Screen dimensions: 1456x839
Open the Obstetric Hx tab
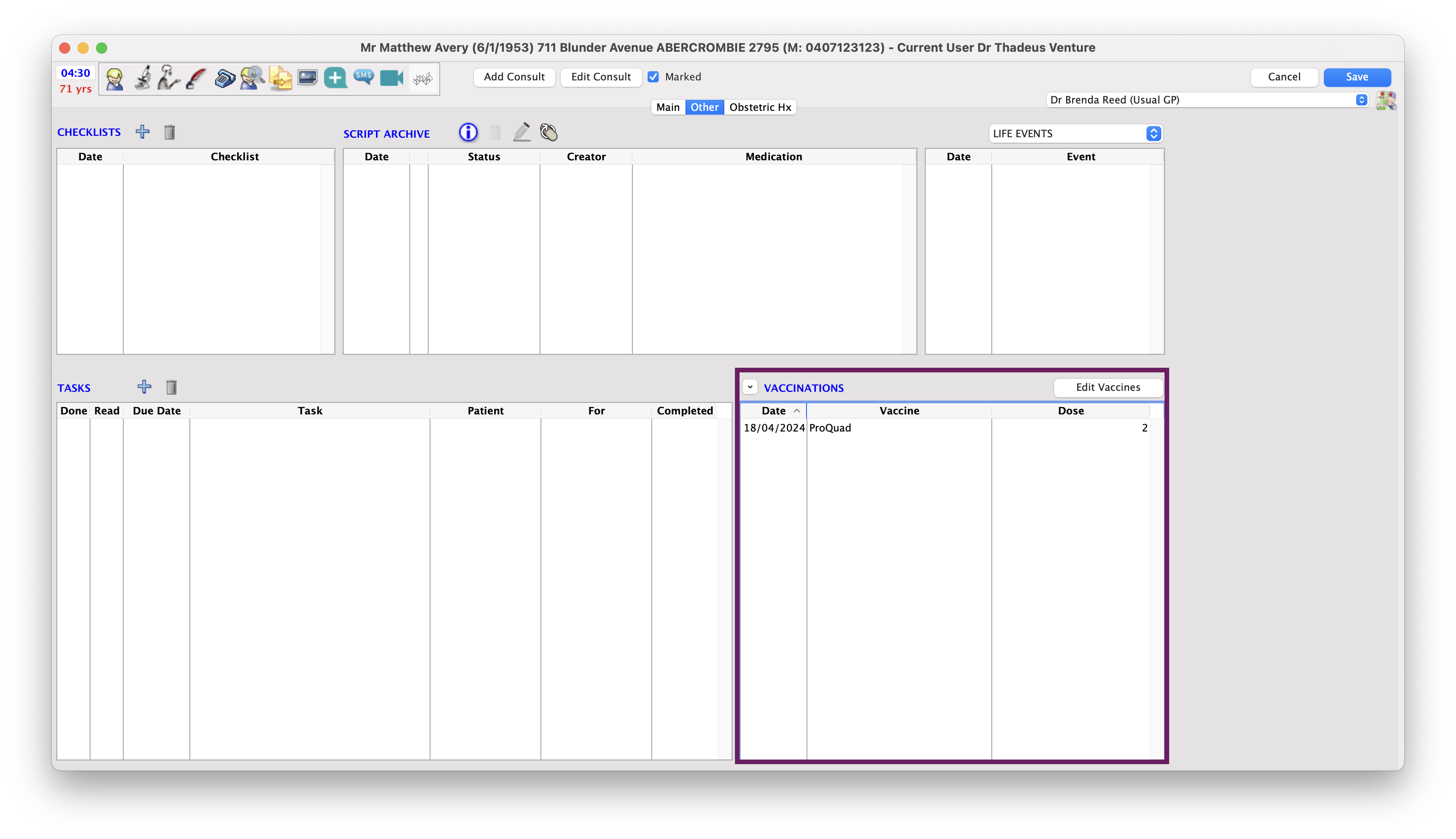point(760,107)
